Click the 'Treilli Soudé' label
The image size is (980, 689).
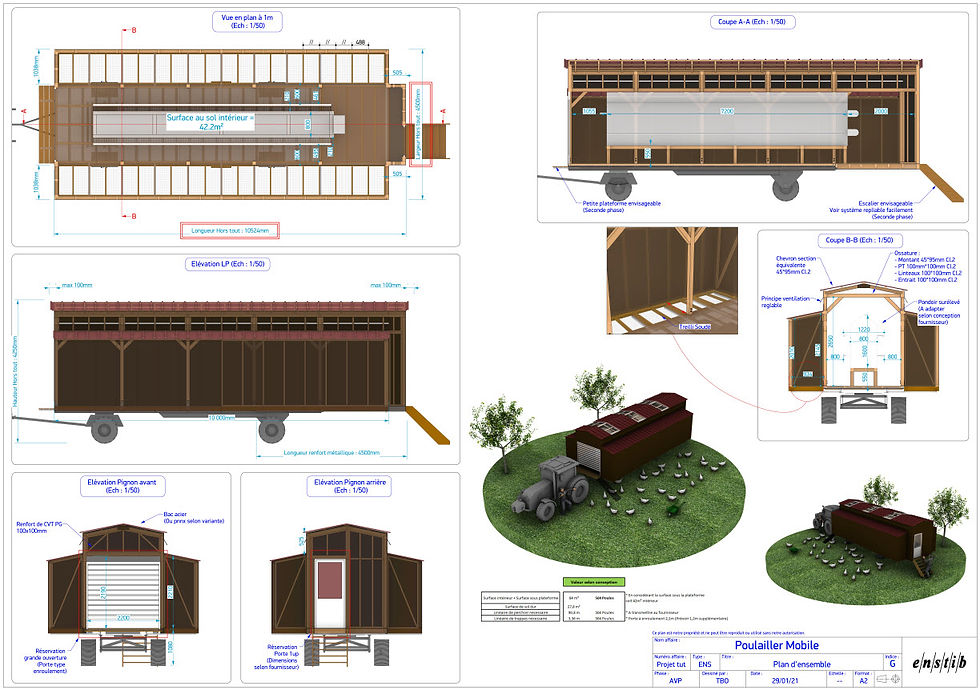[x=694, y=327]
